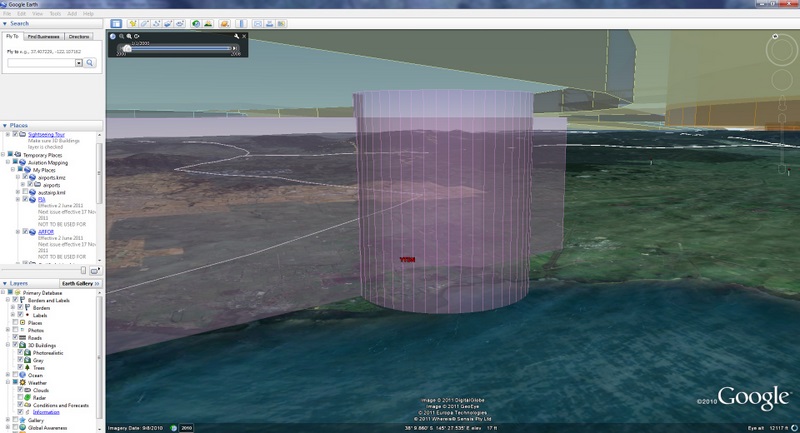Open the Earth Gallery button
This screenshot has height=433, width=800.
(81, 283)
